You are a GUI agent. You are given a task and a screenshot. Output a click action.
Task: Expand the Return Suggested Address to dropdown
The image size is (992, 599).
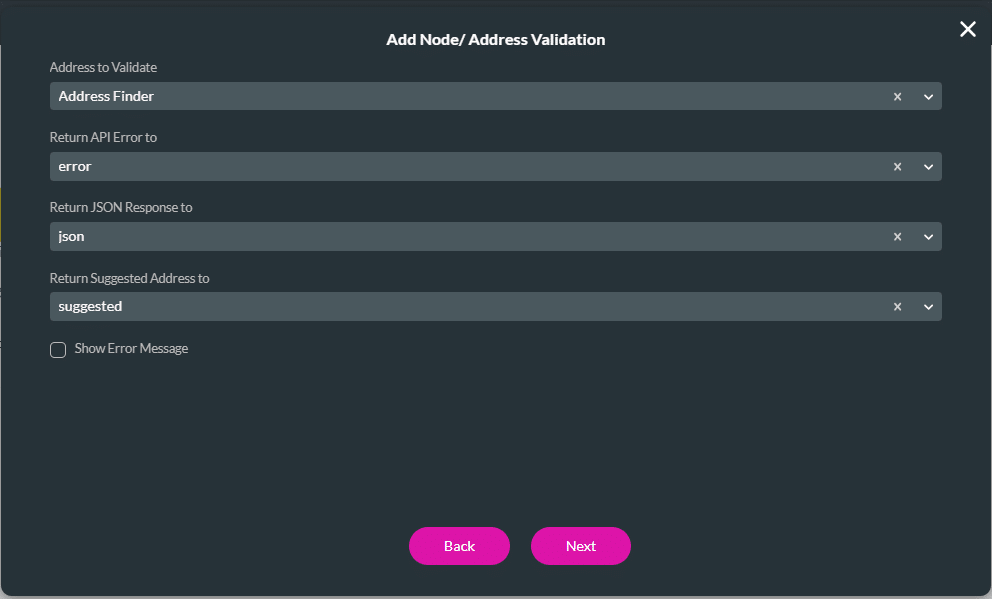click(x=928, y=306)
